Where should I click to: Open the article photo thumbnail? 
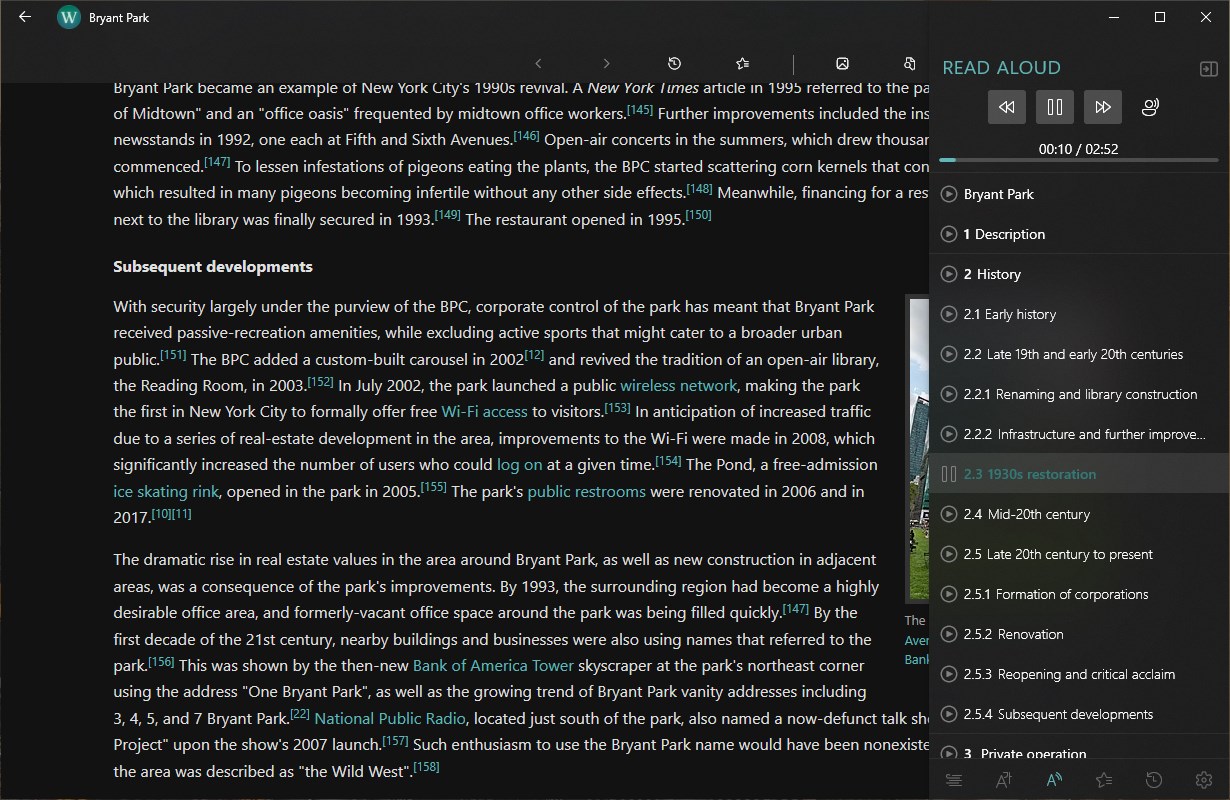917,448
